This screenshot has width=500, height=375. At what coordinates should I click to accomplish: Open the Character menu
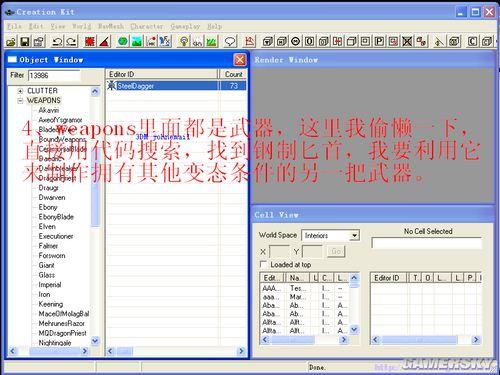pyautogui.click(x=147, y=26)
